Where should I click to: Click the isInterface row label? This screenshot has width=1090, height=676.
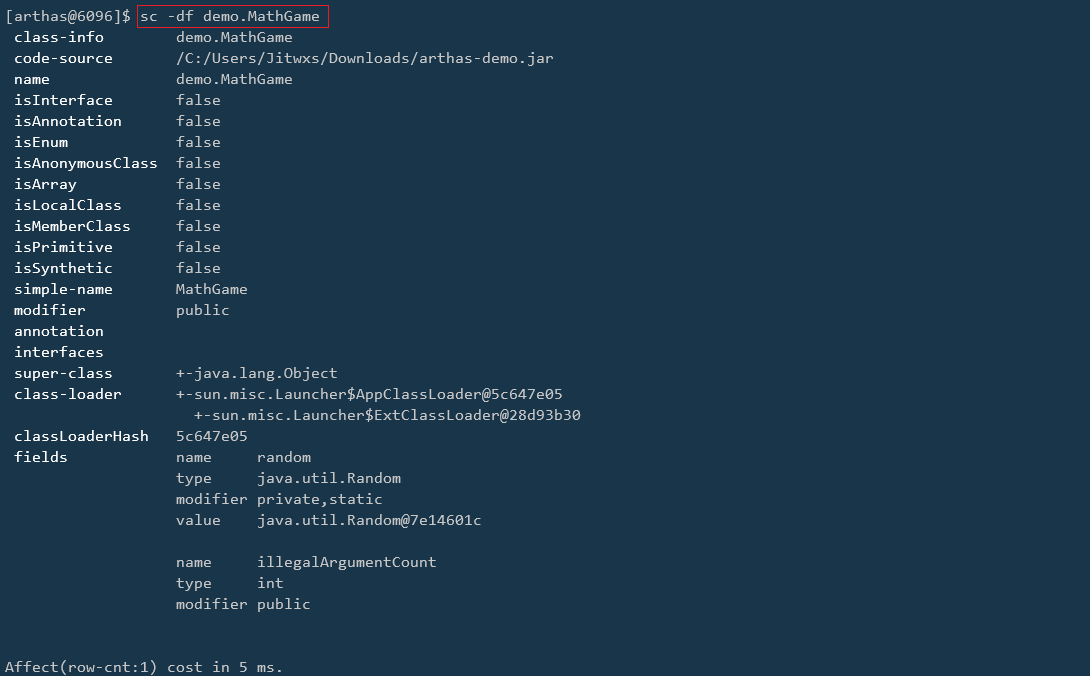[x=63, y=100]
